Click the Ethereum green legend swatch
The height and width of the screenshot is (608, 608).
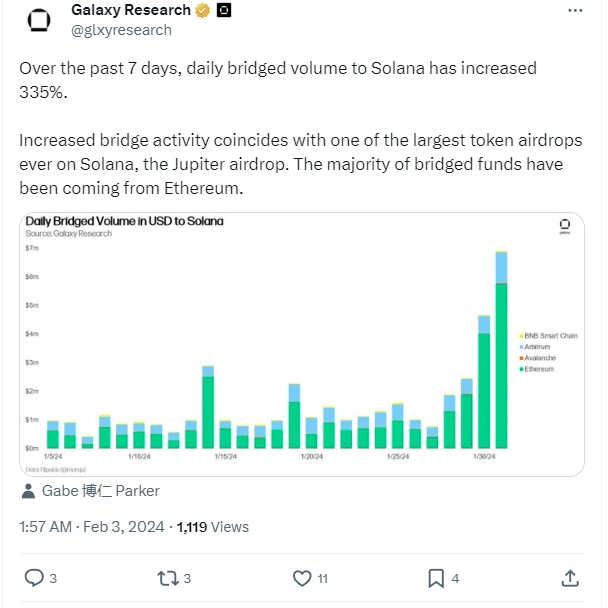(x=522, y=369)
